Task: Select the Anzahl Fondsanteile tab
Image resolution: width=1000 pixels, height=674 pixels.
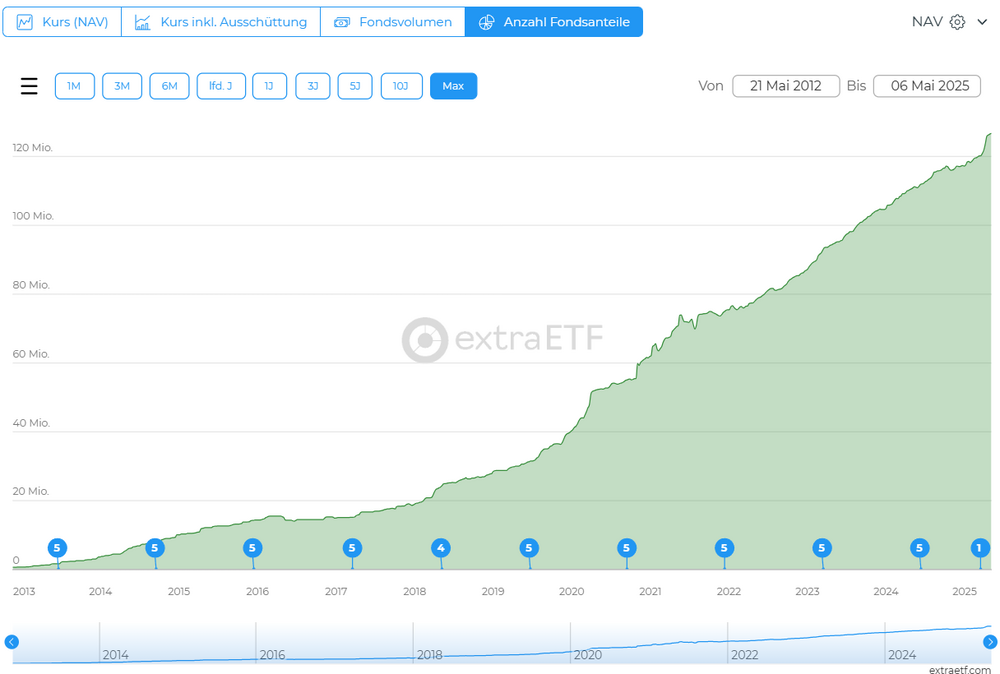Action: tap(554, 22)
